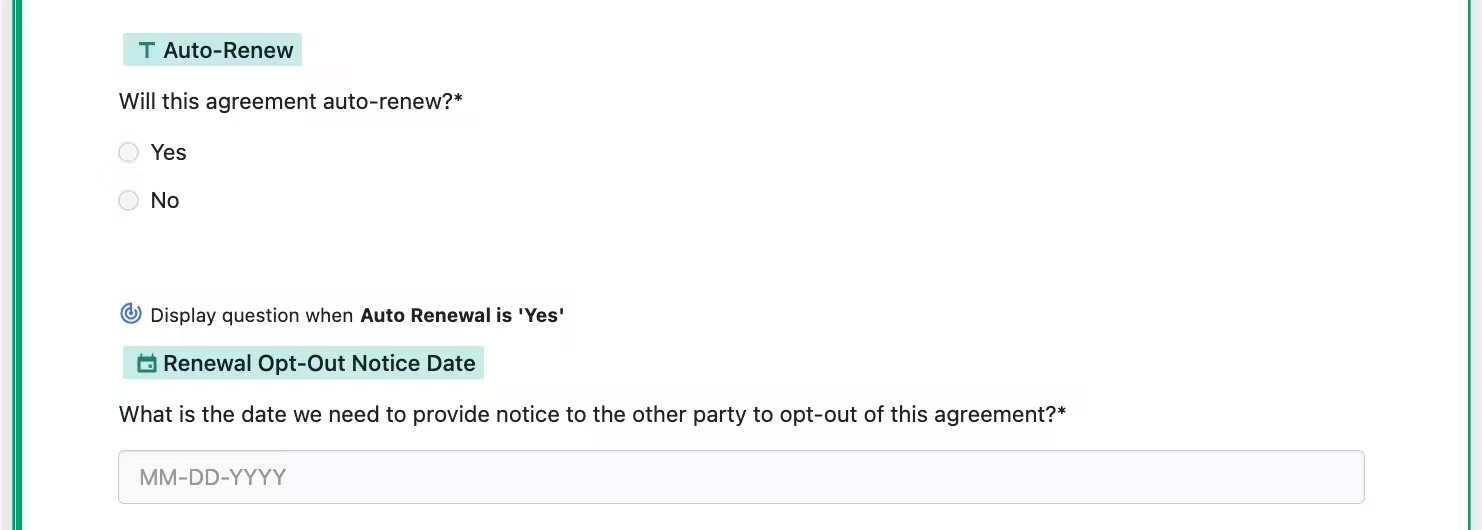Click the blue conditional display rule icon
Screen dimensions: 1482x530
click(x=131, y=314)
